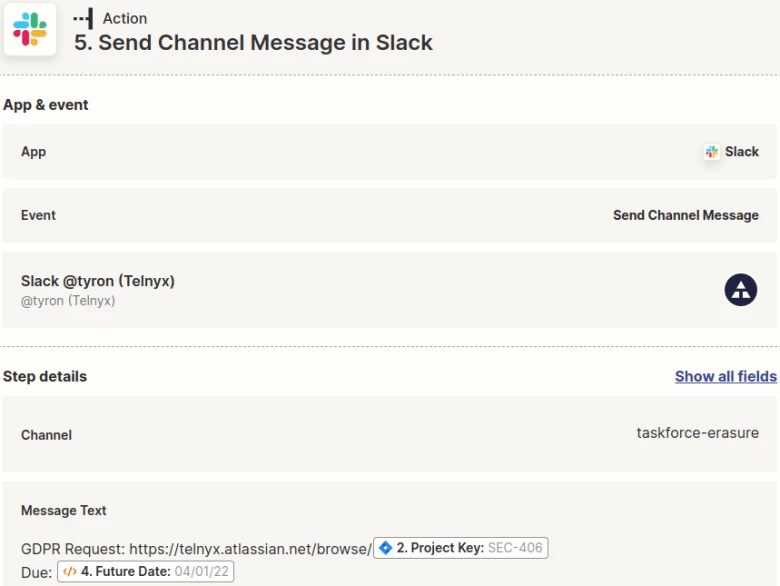Select the step title '5. Send Channel Message in Slack'
Viewport: 780px width, 586px height.
(253, 43)
